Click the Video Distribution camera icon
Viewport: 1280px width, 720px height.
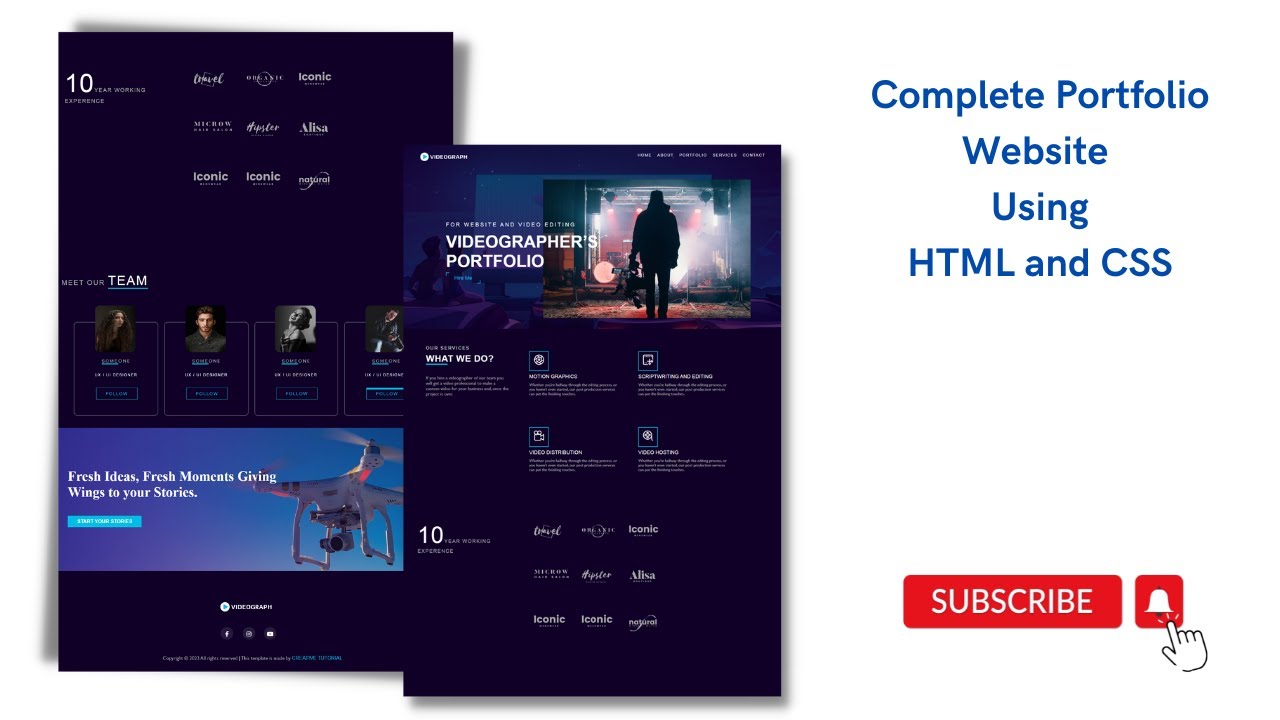coord(538,436)
